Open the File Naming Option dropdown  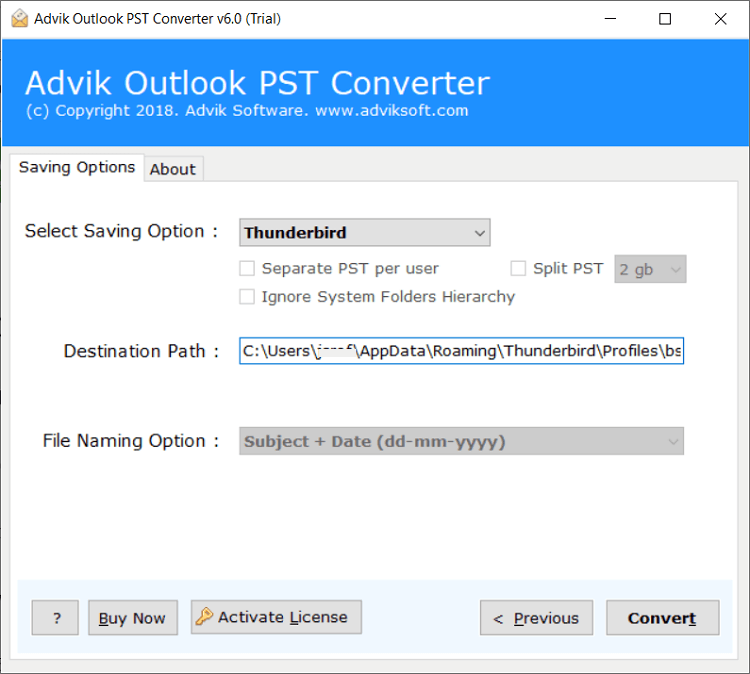coord(461,441)
